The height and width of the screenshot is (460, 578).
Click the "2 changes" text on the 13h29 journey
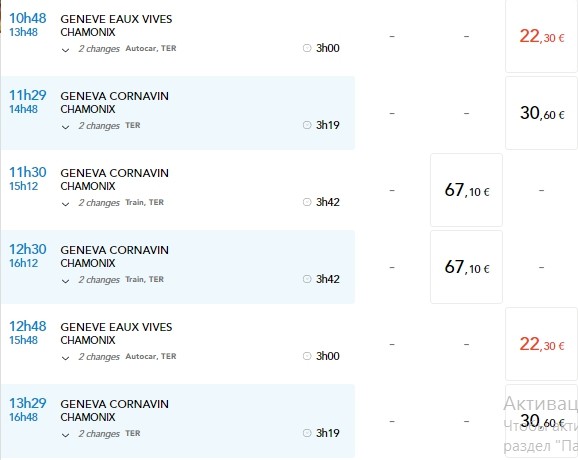point(99,433)
